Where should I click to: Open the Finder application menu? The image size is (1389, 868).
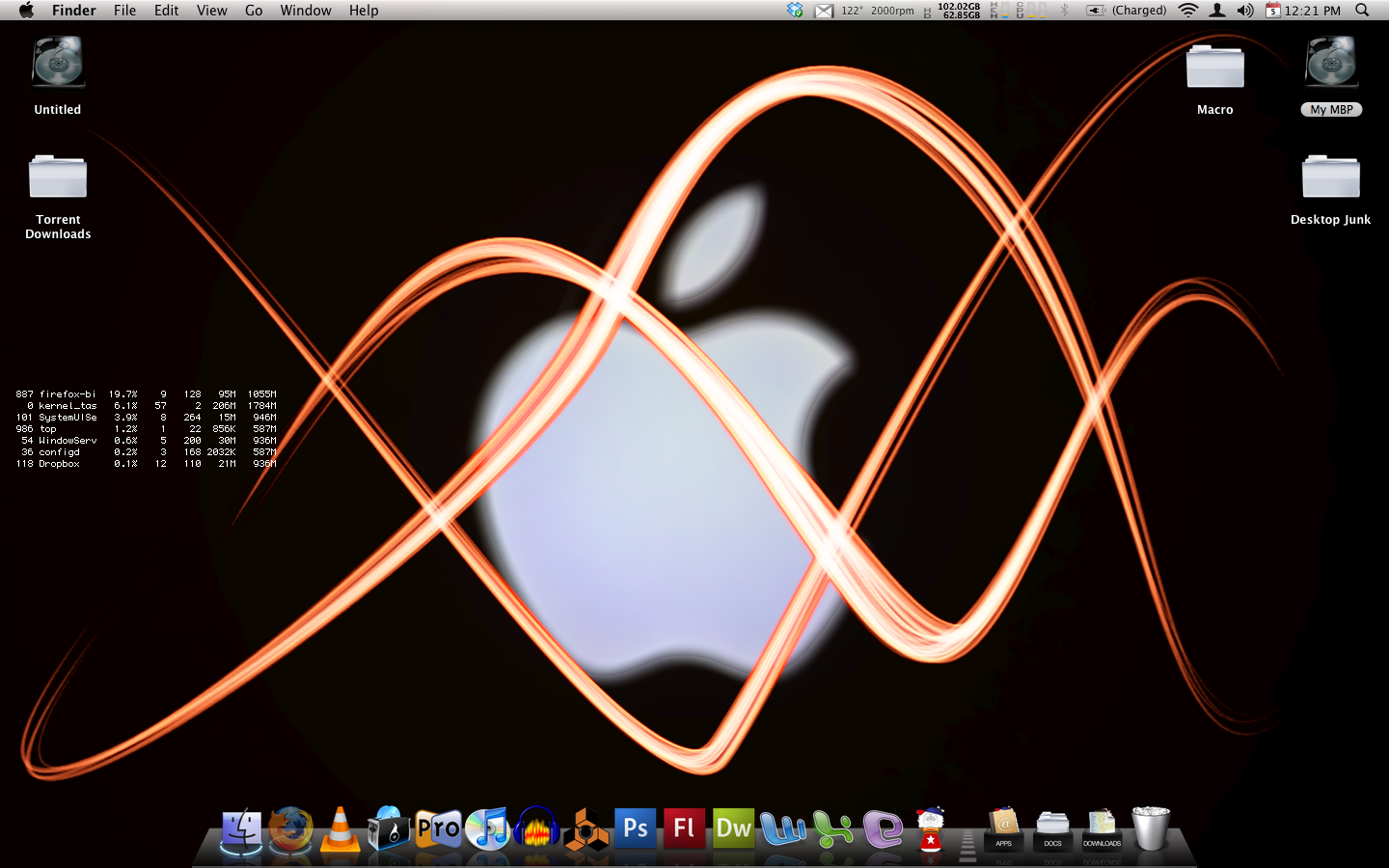[x=74, y=11]
